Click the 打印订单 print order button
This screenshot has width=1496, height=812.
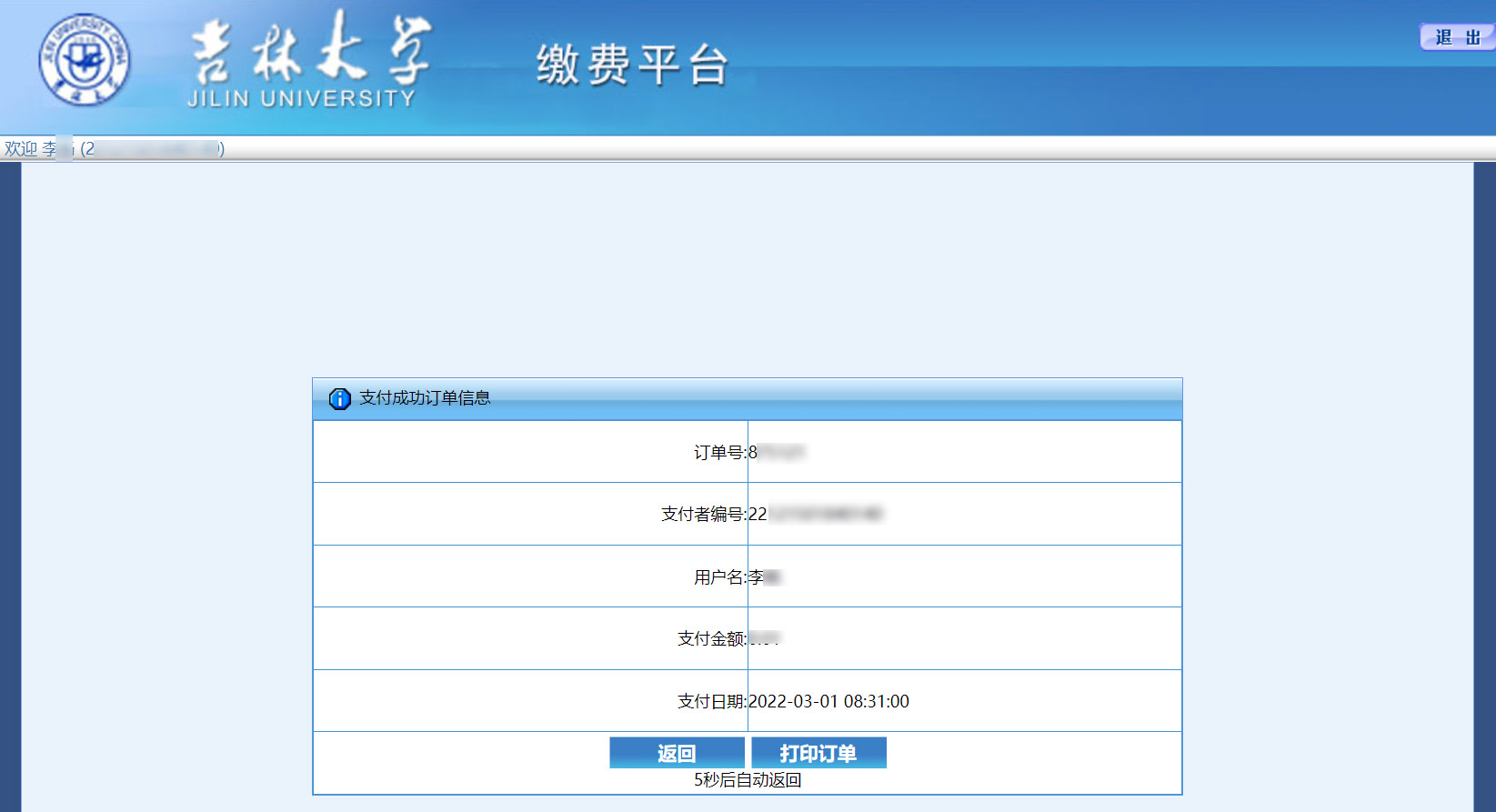click(818, 753)
